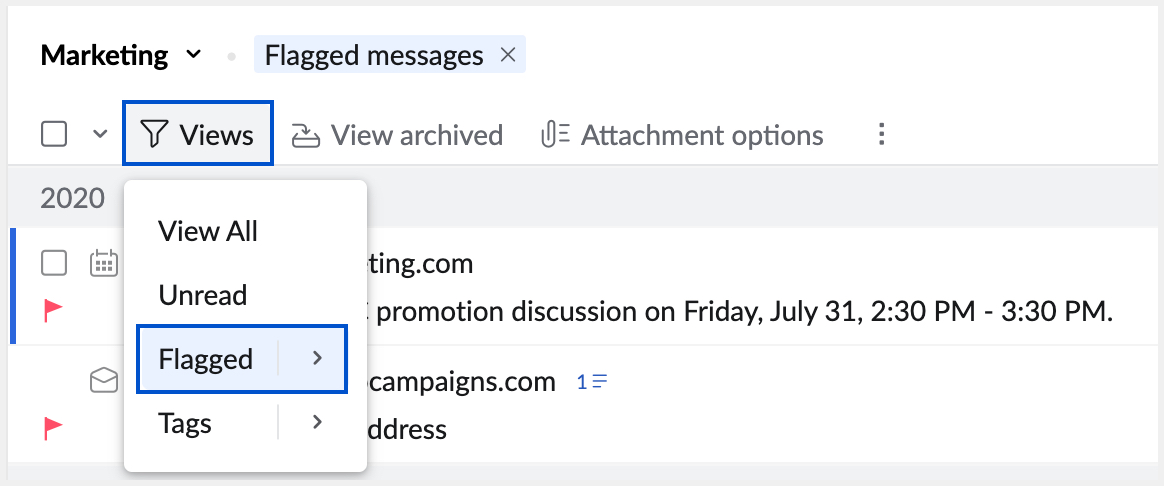
Task: Click the red flag on second message
Action: click(x=54, y=428)
